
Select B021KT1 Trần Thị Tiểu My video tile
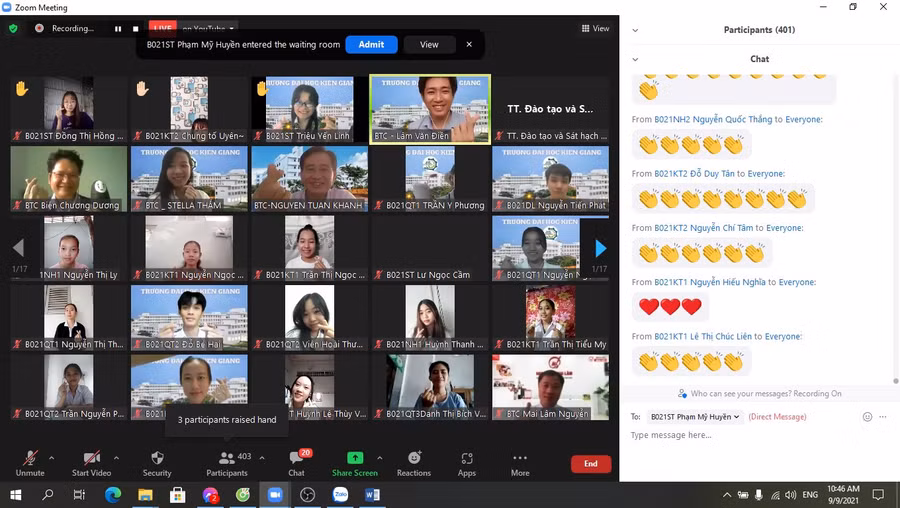(550, 318)
